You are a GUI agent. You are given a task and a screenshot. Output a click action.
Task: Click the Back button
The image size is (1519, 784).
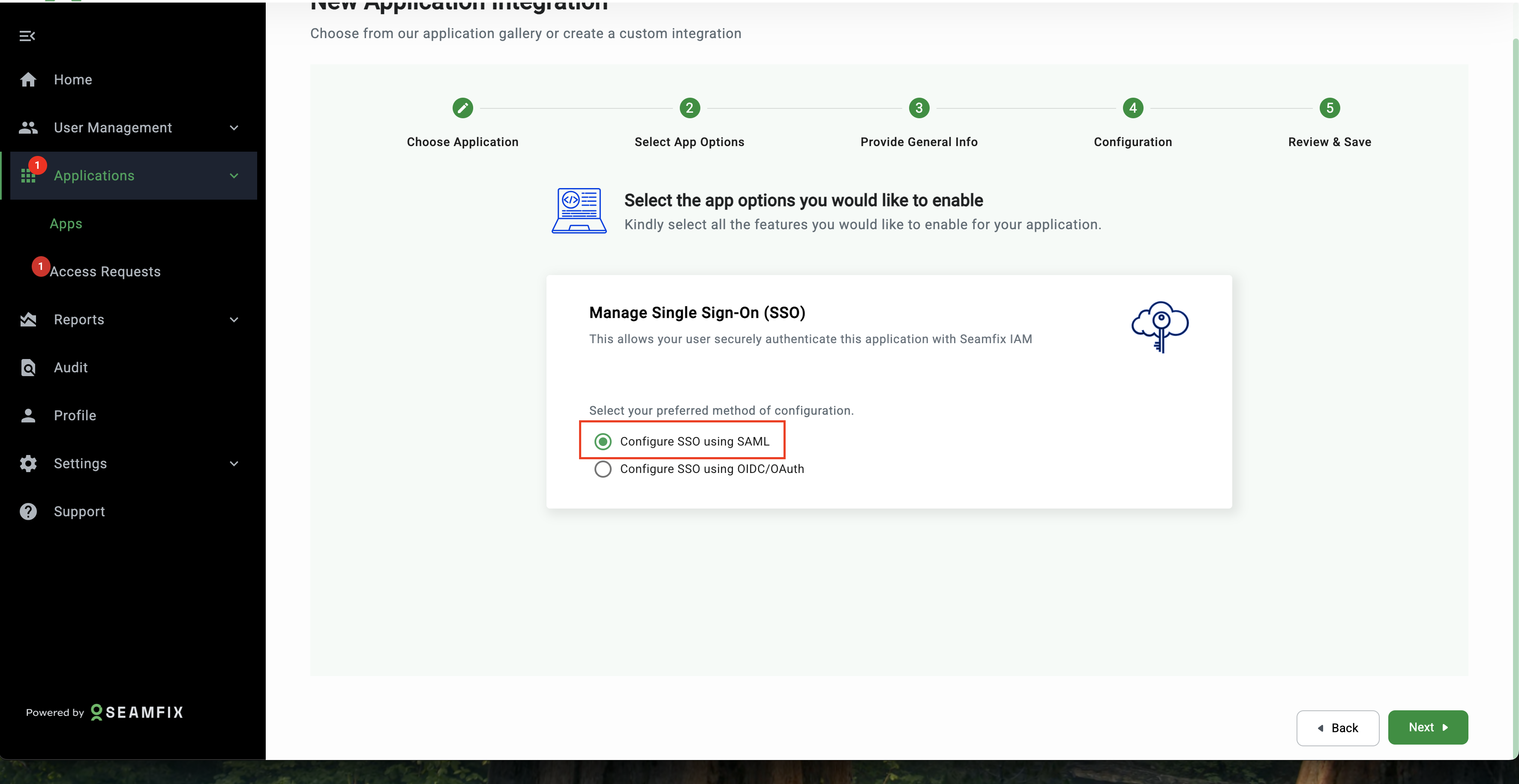pyautogui.click(x=1337, y=728)
